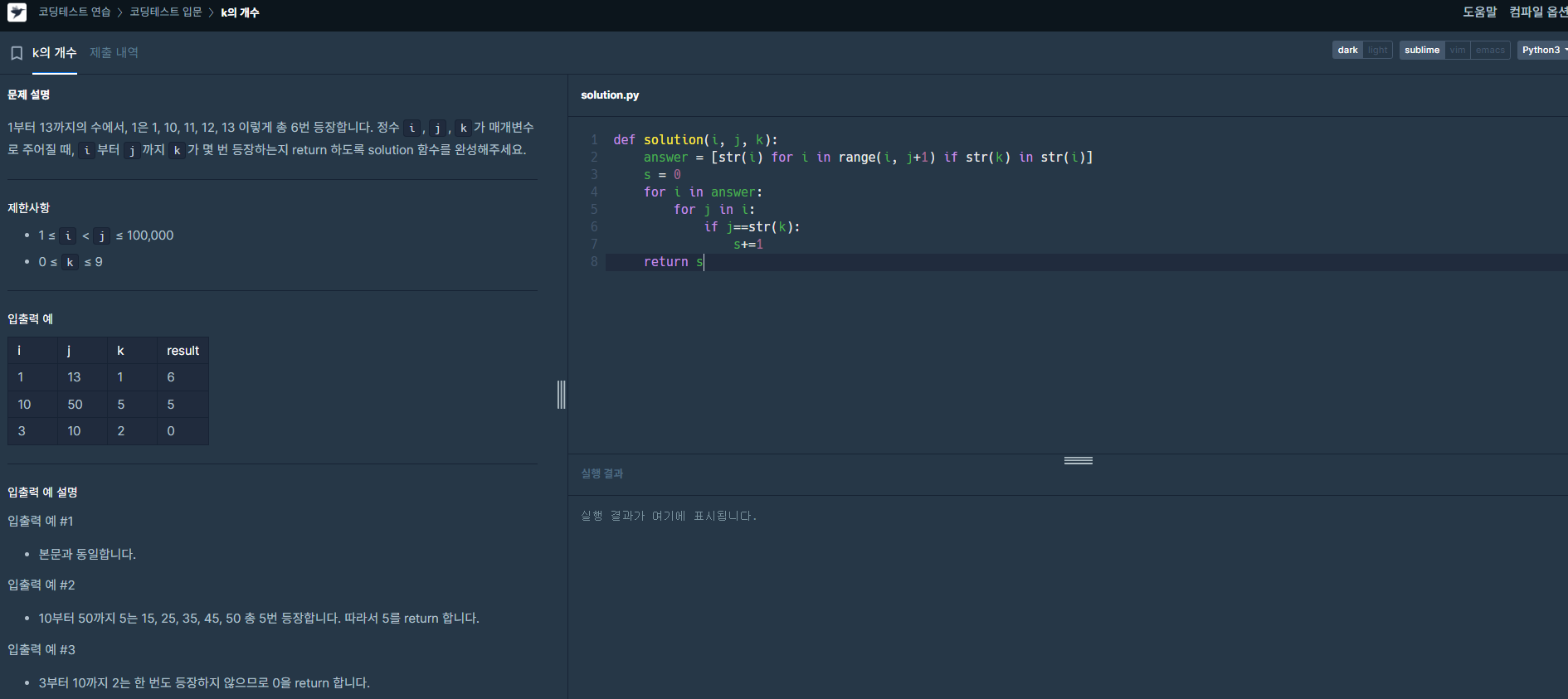Click the 실행 결과가 여기에 표시됩니다 placeholder
Screen dimensions: 1568x699
coord(669,516)
